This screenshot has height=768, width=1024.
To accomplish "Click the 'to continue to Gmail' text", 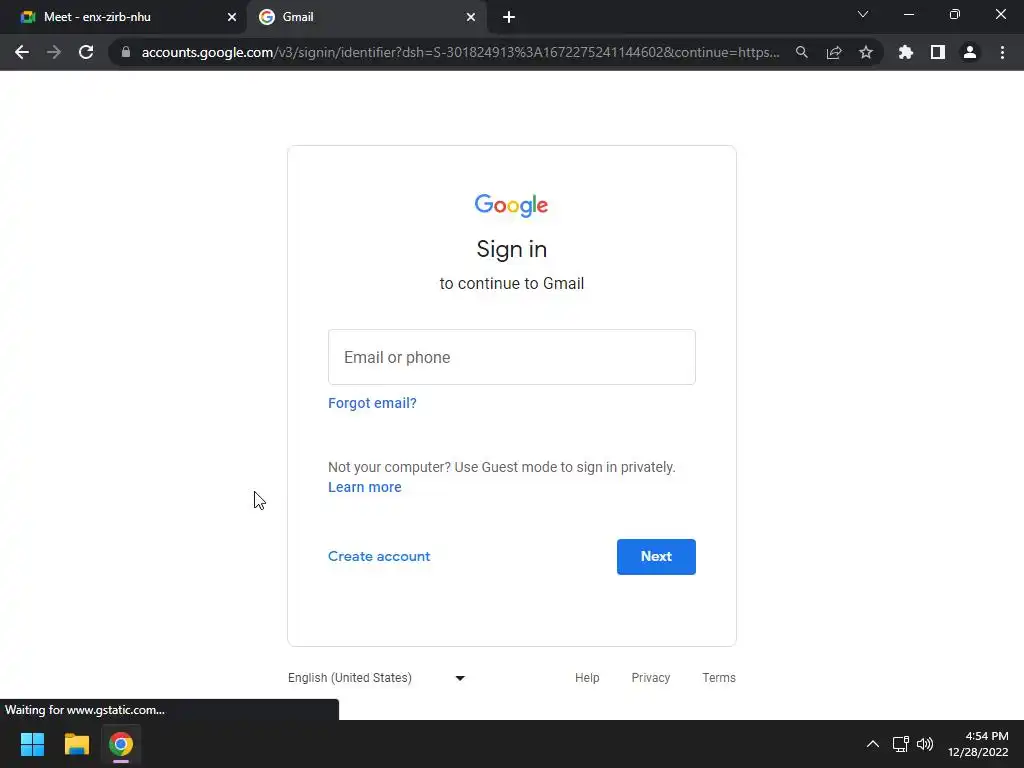I will coord(511,283).
